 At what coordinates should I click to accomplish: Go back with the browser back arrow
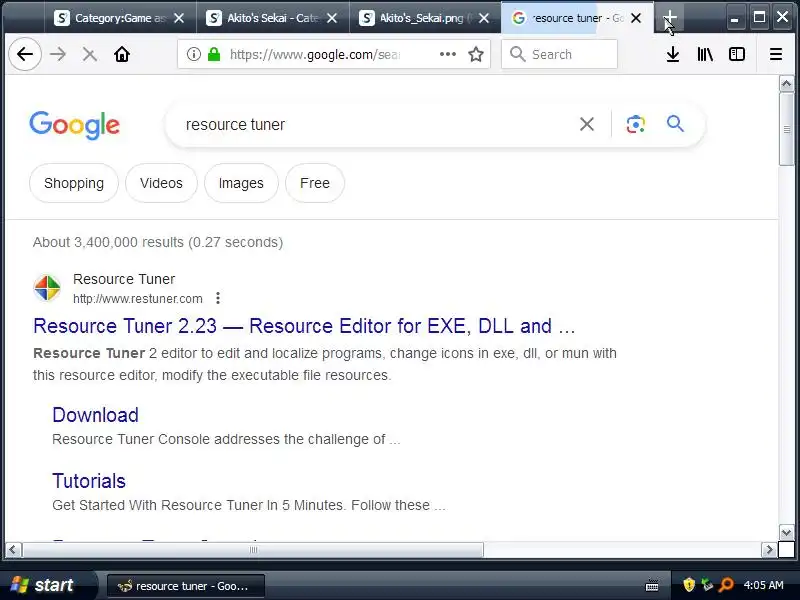(x=25, y=54)
